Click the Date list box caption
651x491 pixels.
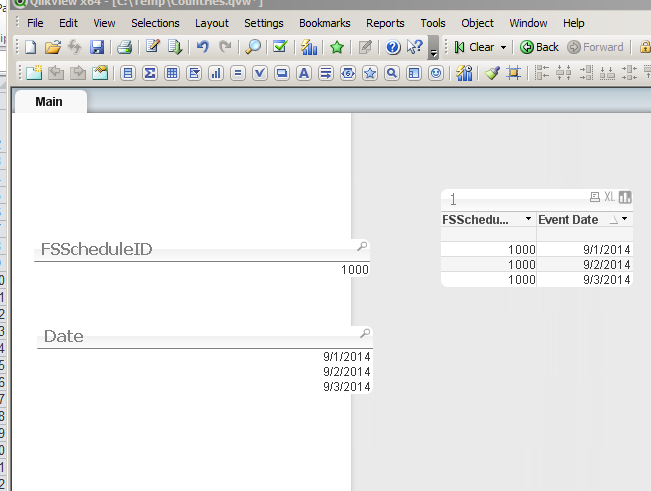pyautogui.click(x=64, y=336)
